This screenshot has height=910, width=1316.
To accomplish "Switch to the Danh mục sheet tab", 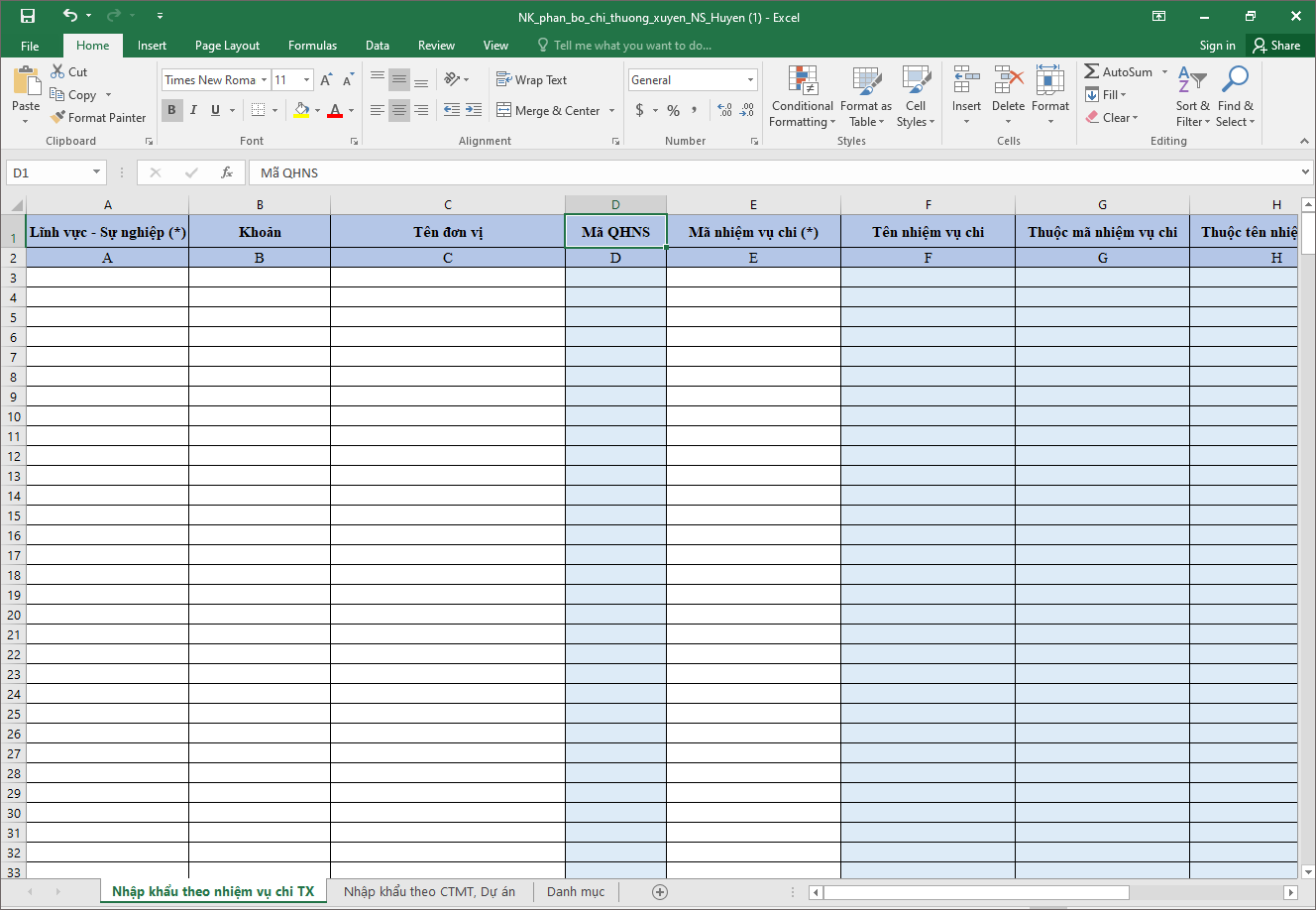I will [575, 892].
